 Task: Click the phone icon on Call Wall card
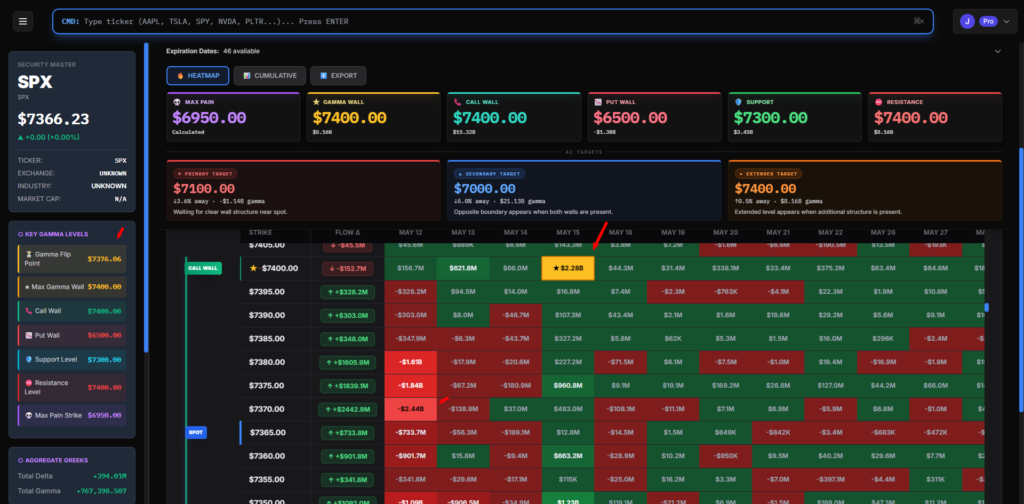pos(457,102)
